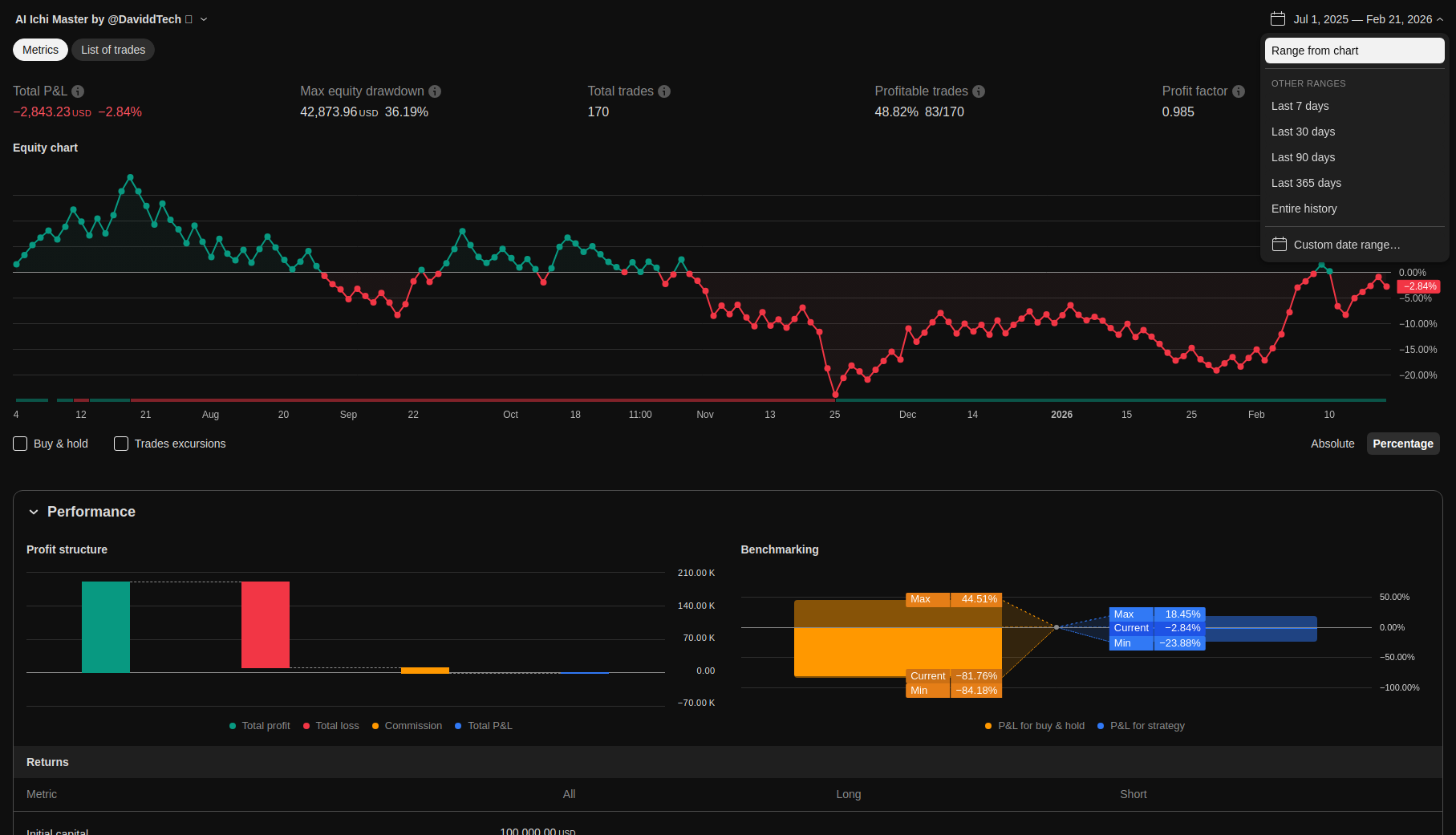Switch to List of trades tab
Viewport: 1456px width, 835px height.
coord(113,50)
